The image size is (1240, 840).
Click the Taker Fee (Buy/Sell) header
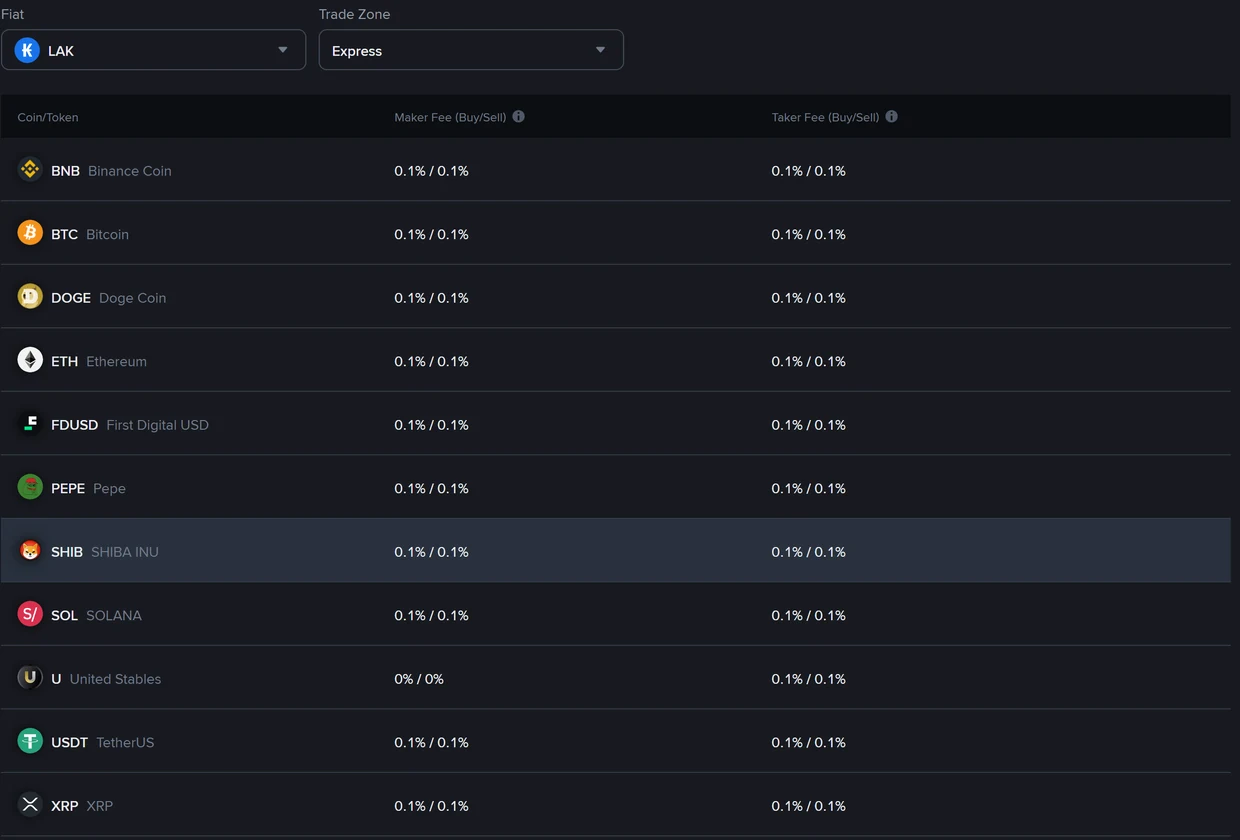pos(825,118)
